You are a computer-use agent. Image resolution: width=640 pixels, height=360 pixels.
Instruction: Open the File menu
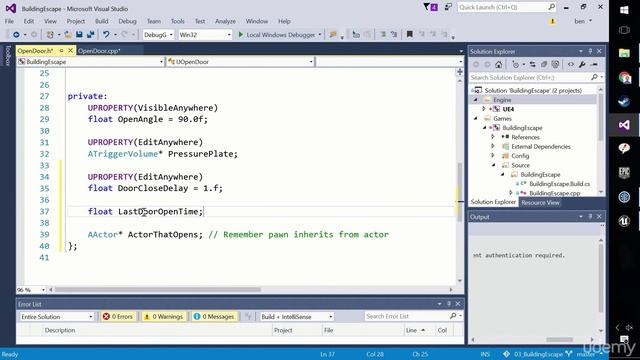point(9,21)
